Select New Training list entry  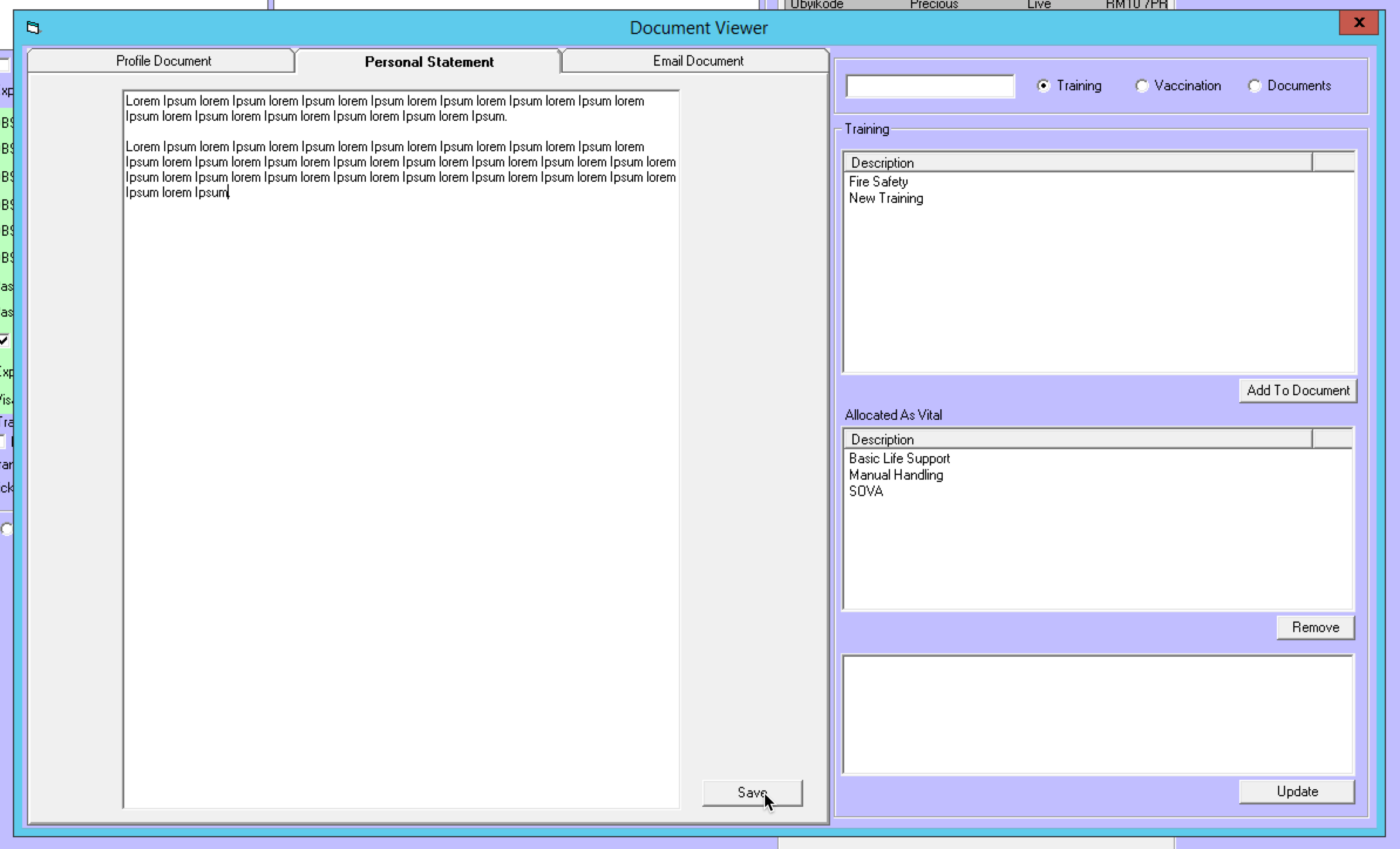pos(886,198)
